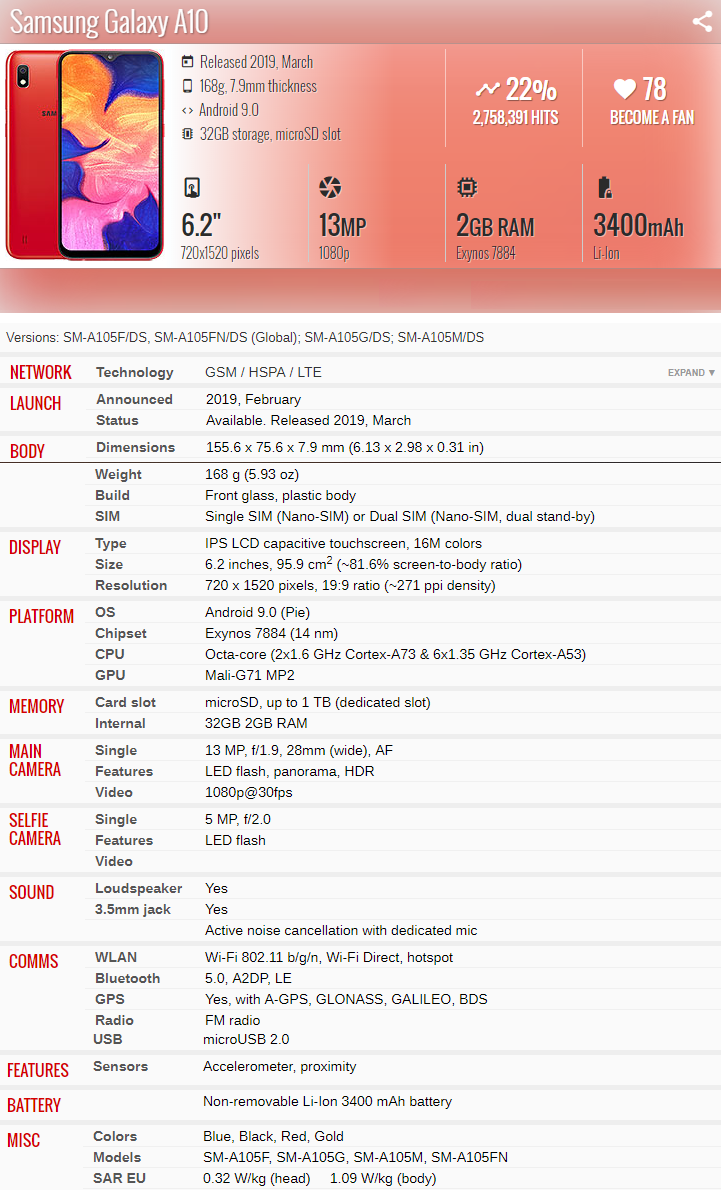Click the Build spec label
This screenshot has height=1198, width=721.
tap(112, 495)
